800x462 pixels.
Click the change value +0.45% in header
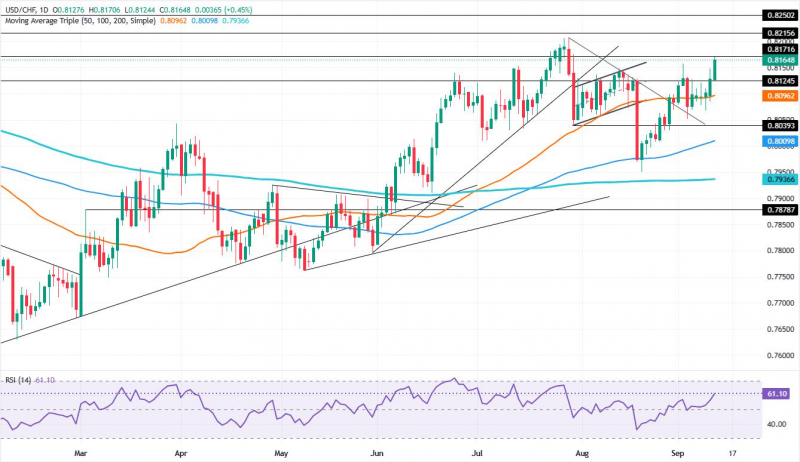coord(239,10)
